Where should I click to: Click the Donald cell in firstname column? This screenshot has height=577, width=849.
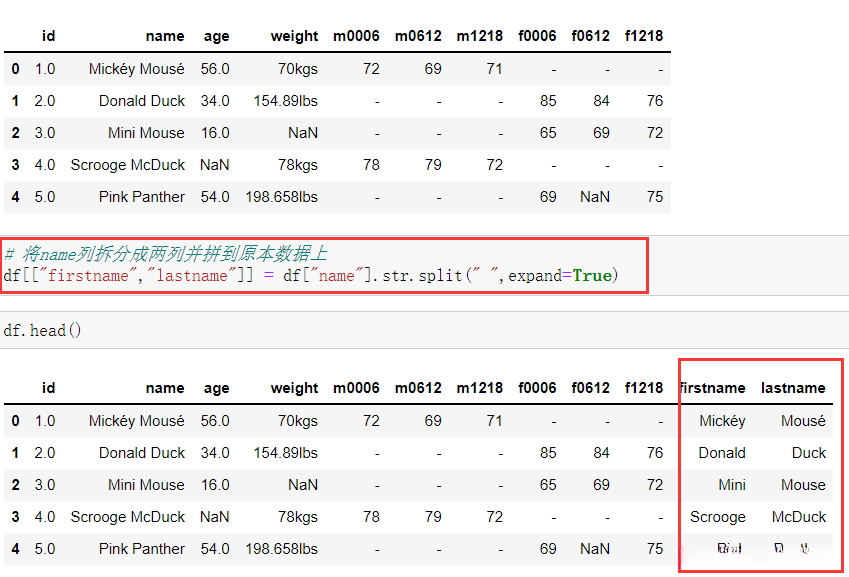point(722,453)
